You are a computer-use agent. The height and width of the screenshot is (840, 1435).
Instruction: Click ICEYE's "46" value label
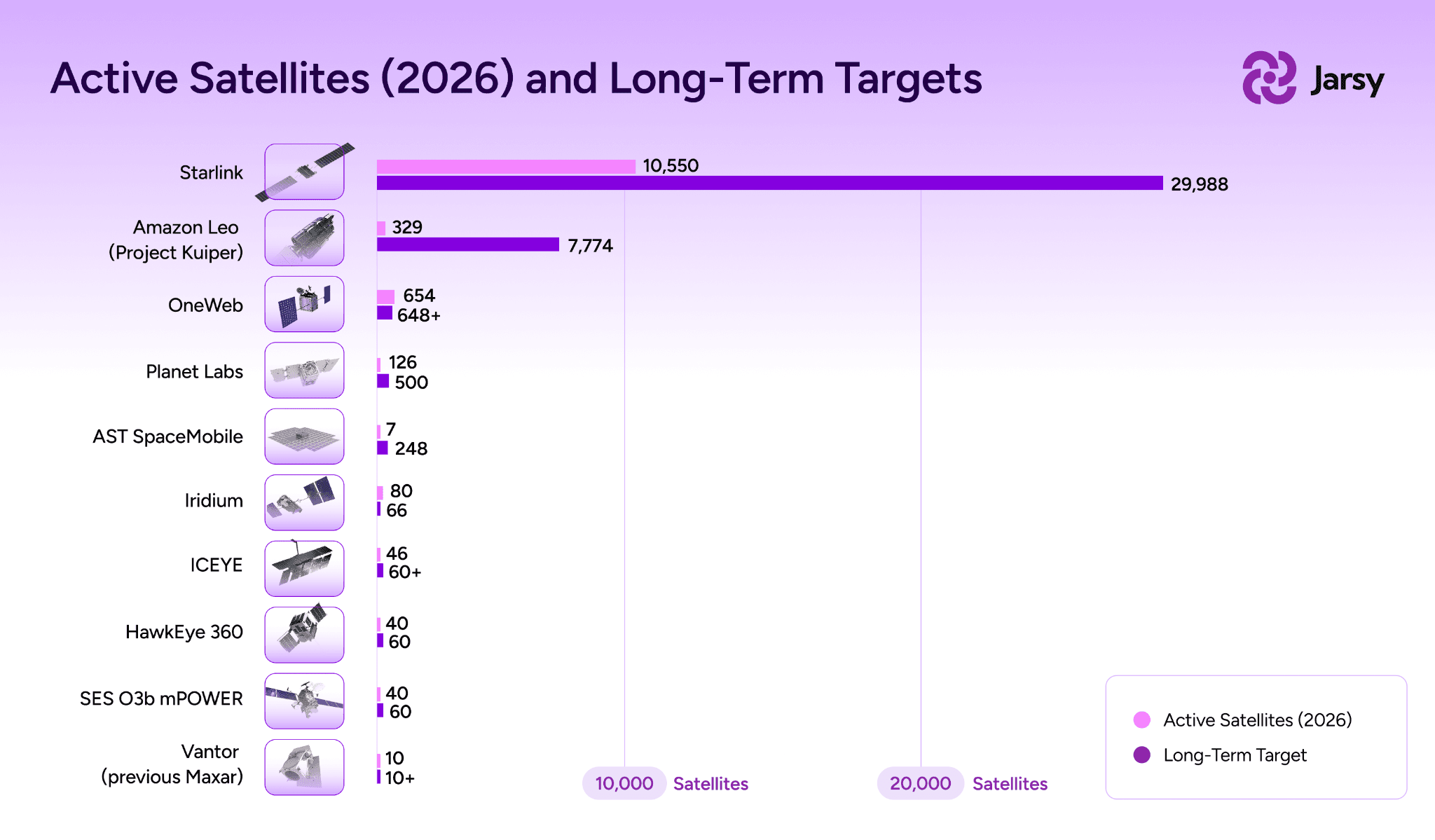tap(397, 553)
